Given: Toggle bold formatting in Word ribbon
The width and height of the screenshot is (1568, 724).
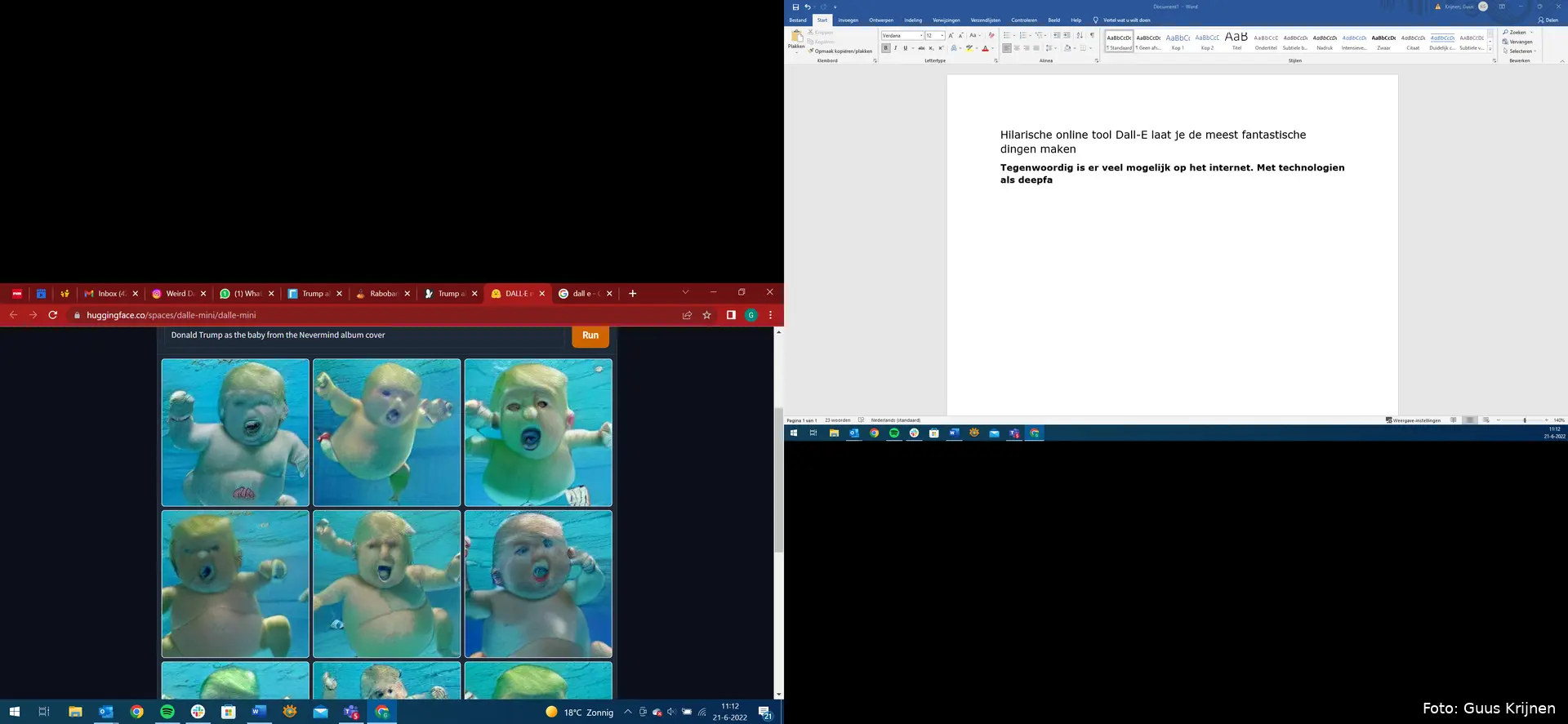Looking at the screenshot, I should pos(885,48).
